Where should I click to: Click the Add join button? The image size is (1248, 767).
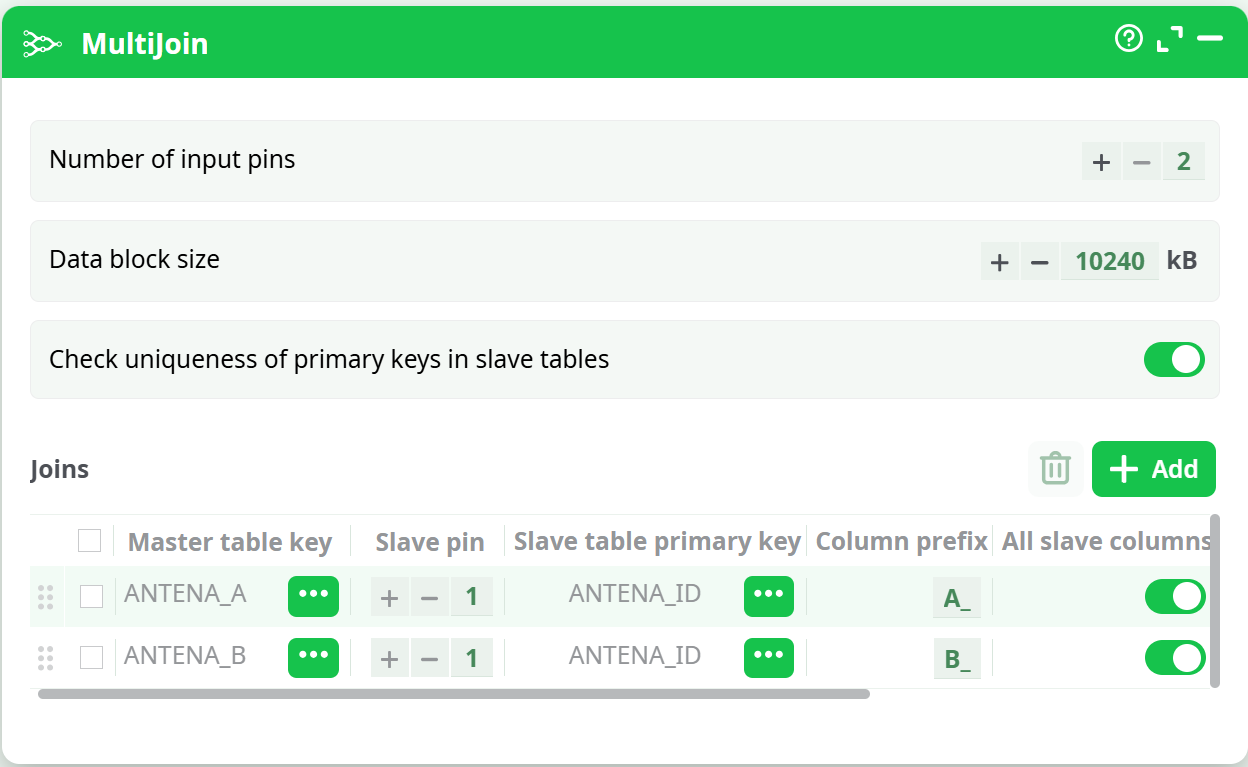1153,469
